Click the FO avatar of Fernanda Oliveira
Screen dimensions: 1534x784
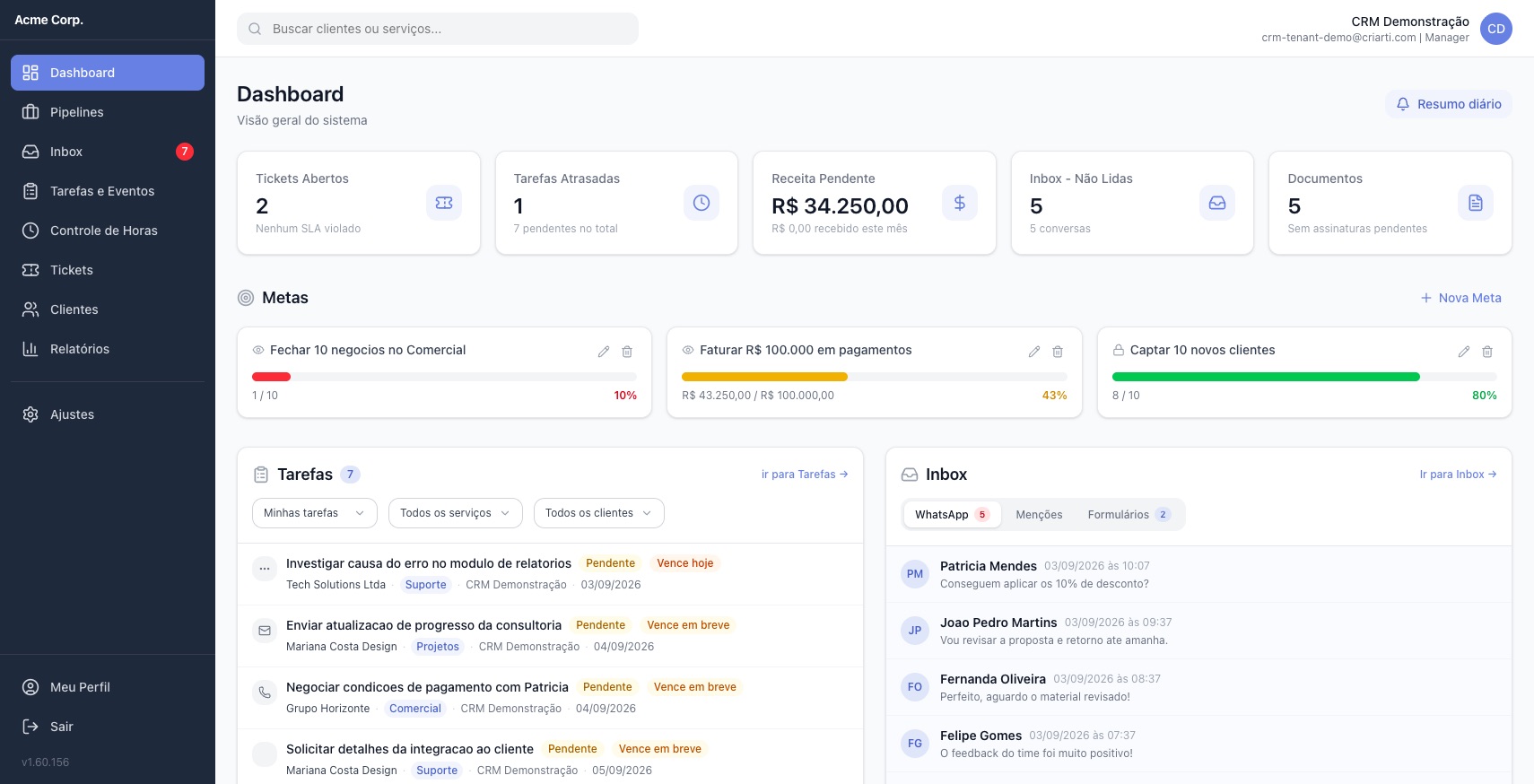(915, 687)
